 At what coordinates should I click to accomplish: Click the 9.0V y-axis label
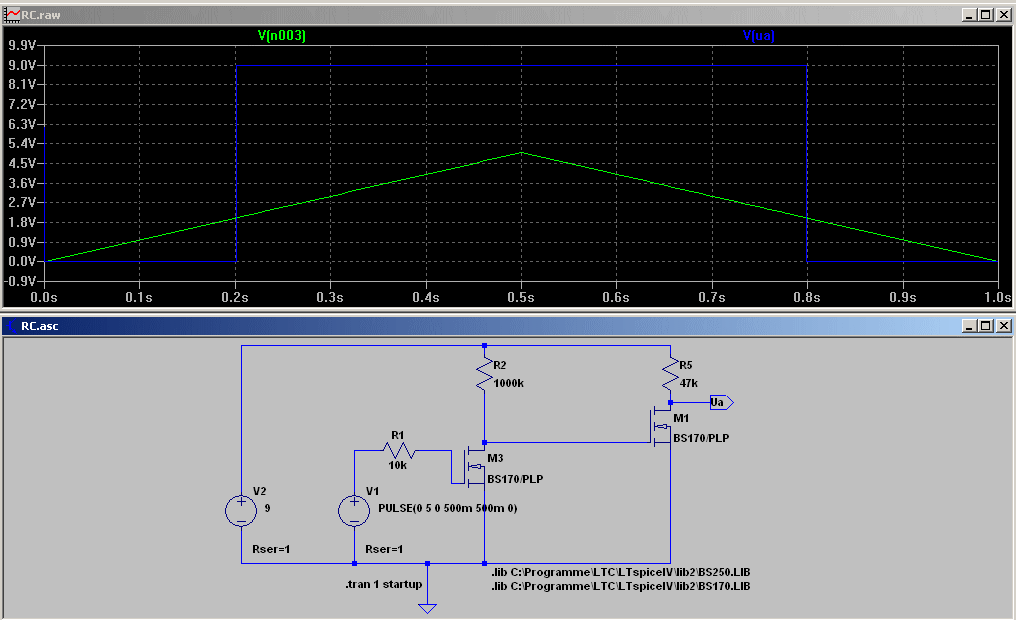(x=22, y=65)
